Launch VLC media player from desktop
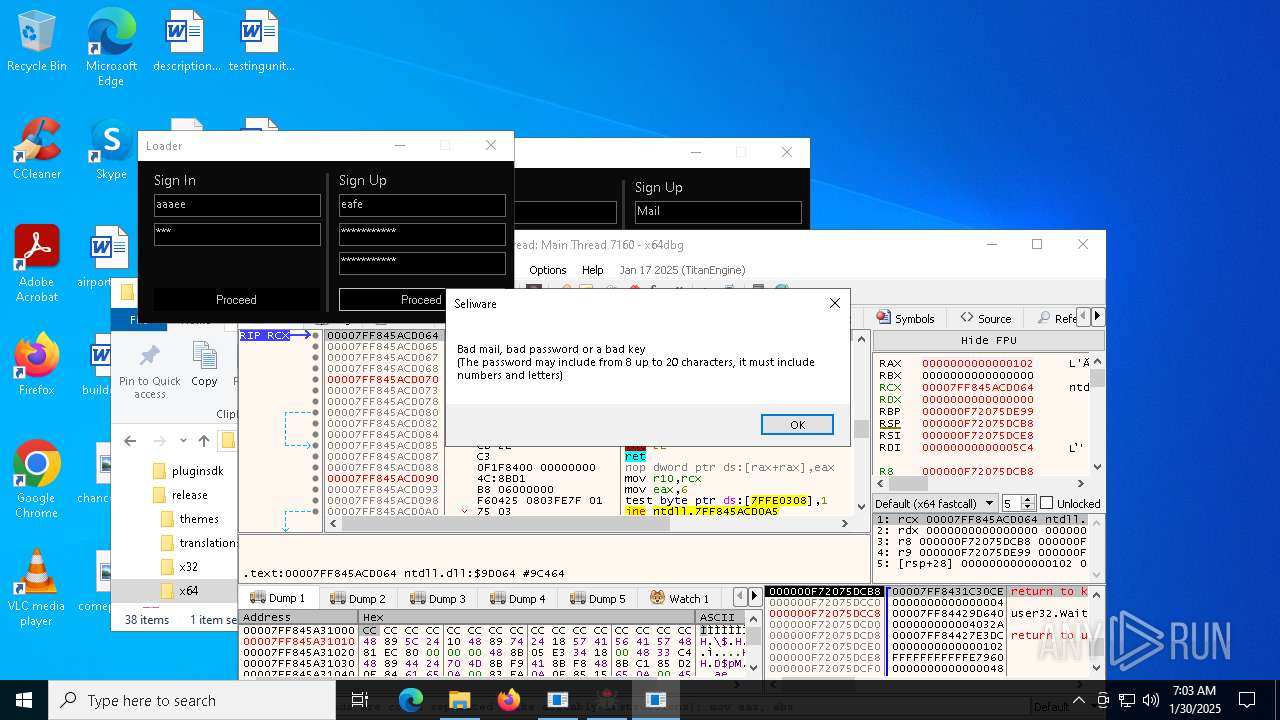1280x720 pixels. tap(37, 588)
